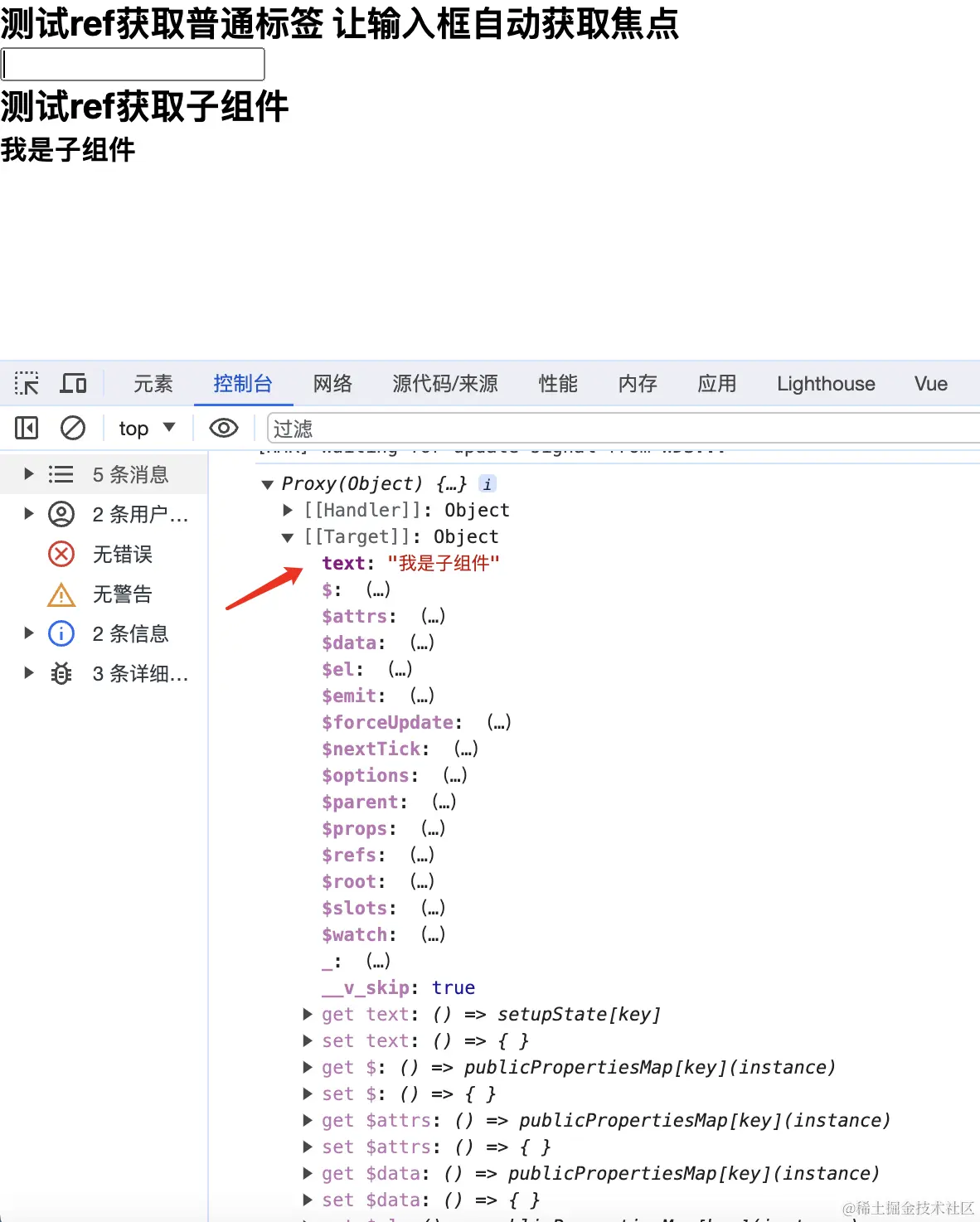Select 无警告 in the sidebar

click(123, 594)
